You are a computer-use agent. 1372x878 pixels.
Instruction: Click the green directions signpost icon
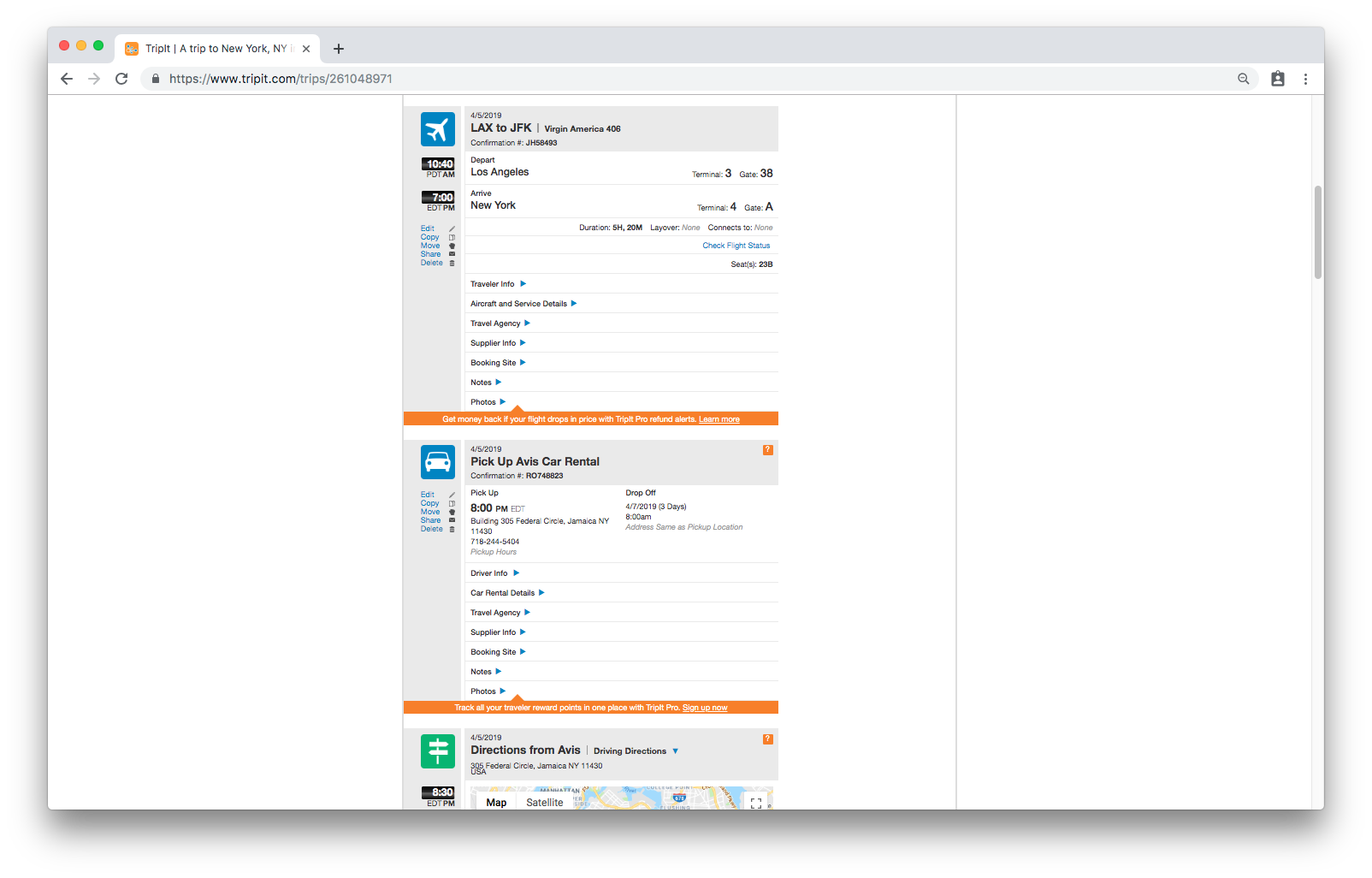pos(438,751)
